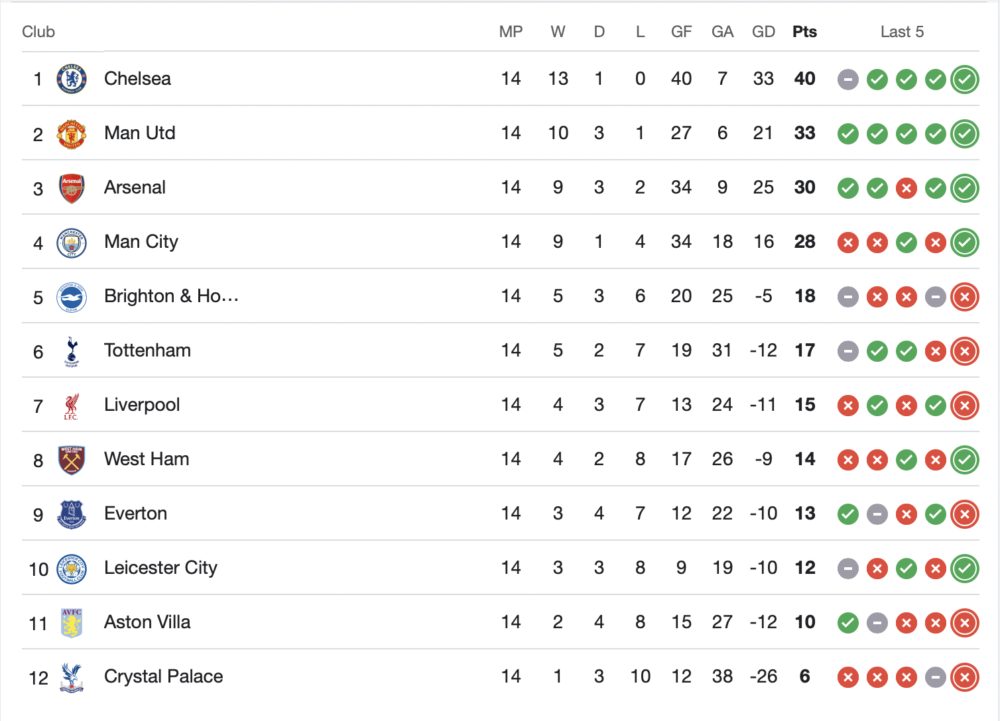Click the Tottenham cockerel crest
1000x721 pixels.
(71, 351)
